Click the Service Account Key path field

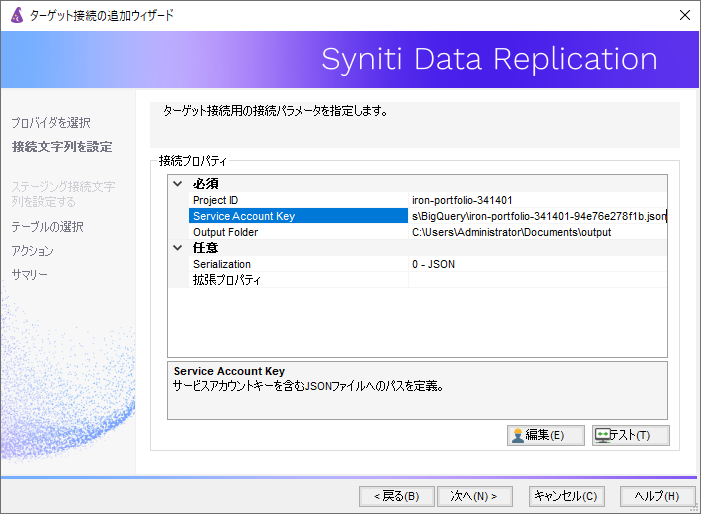pyautogui.click(x=537, y=216)
